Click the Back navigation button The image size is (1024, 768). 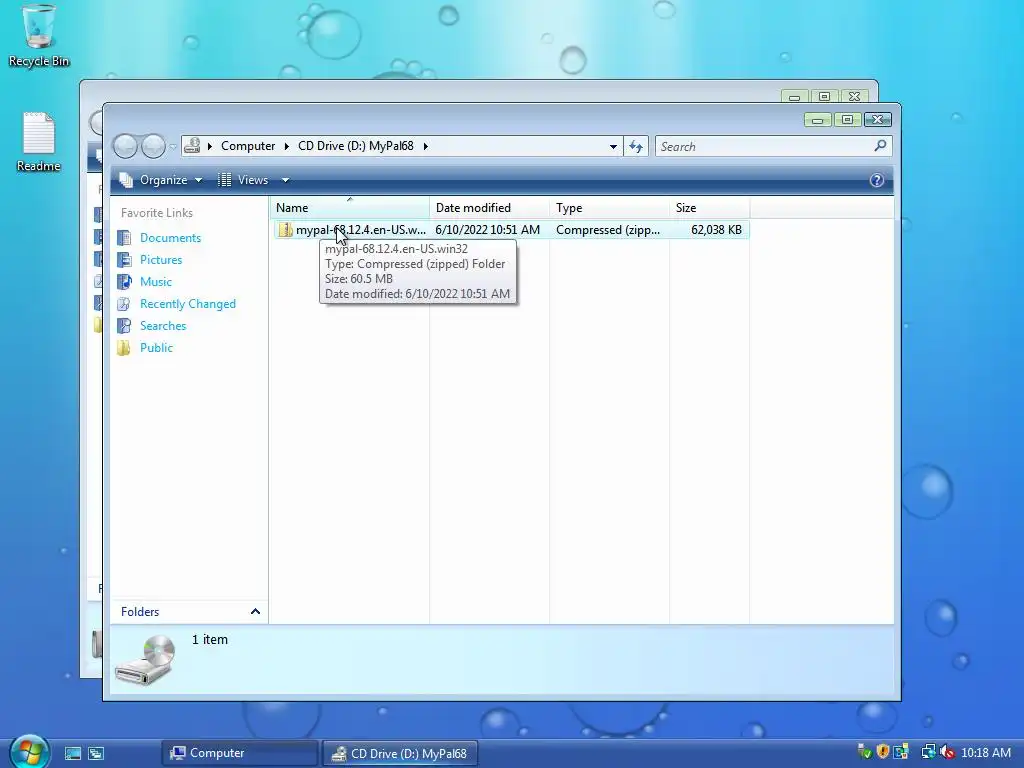125,146
